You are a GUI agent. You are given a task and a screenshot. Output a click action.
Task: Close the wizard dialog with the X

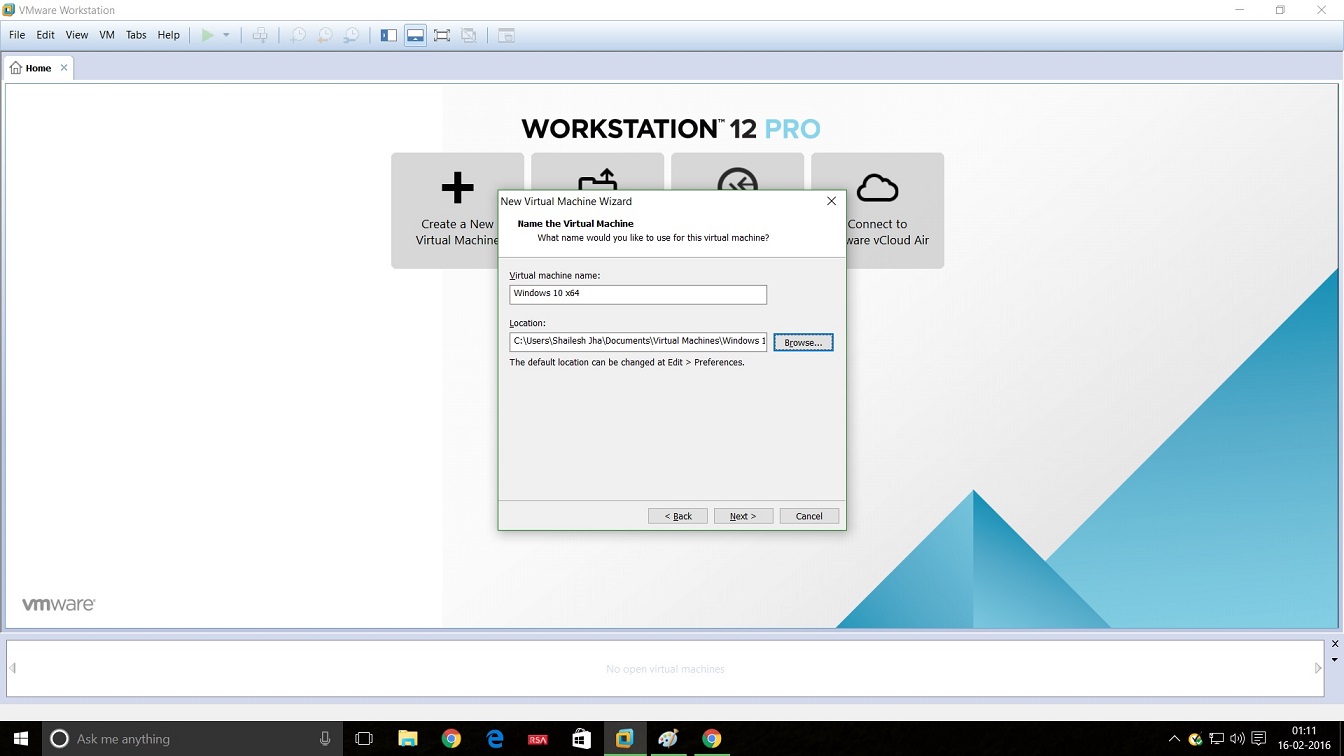[x=831, y=201]
